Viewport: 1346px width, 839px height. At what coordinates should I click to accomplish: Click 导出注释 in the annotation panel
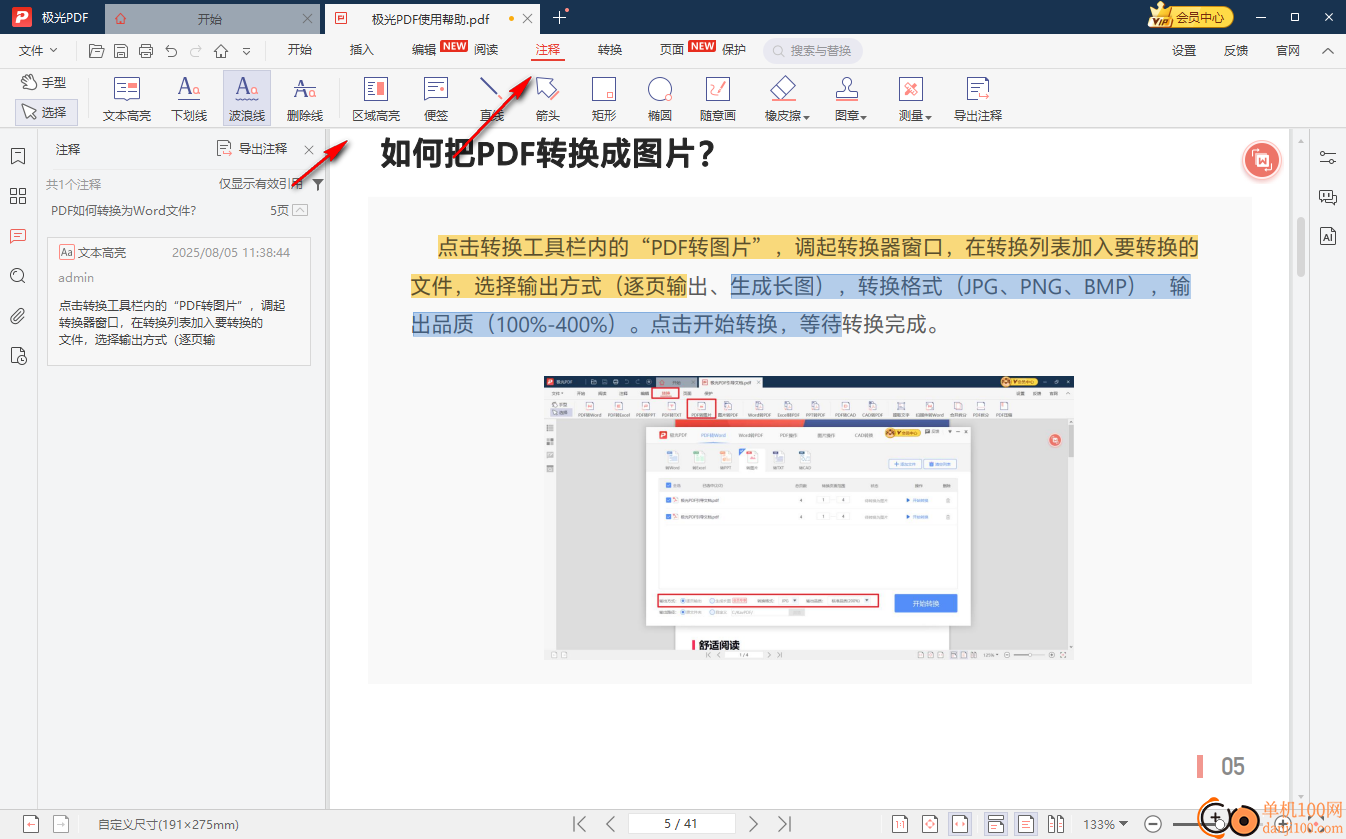[x=252, y=149]
